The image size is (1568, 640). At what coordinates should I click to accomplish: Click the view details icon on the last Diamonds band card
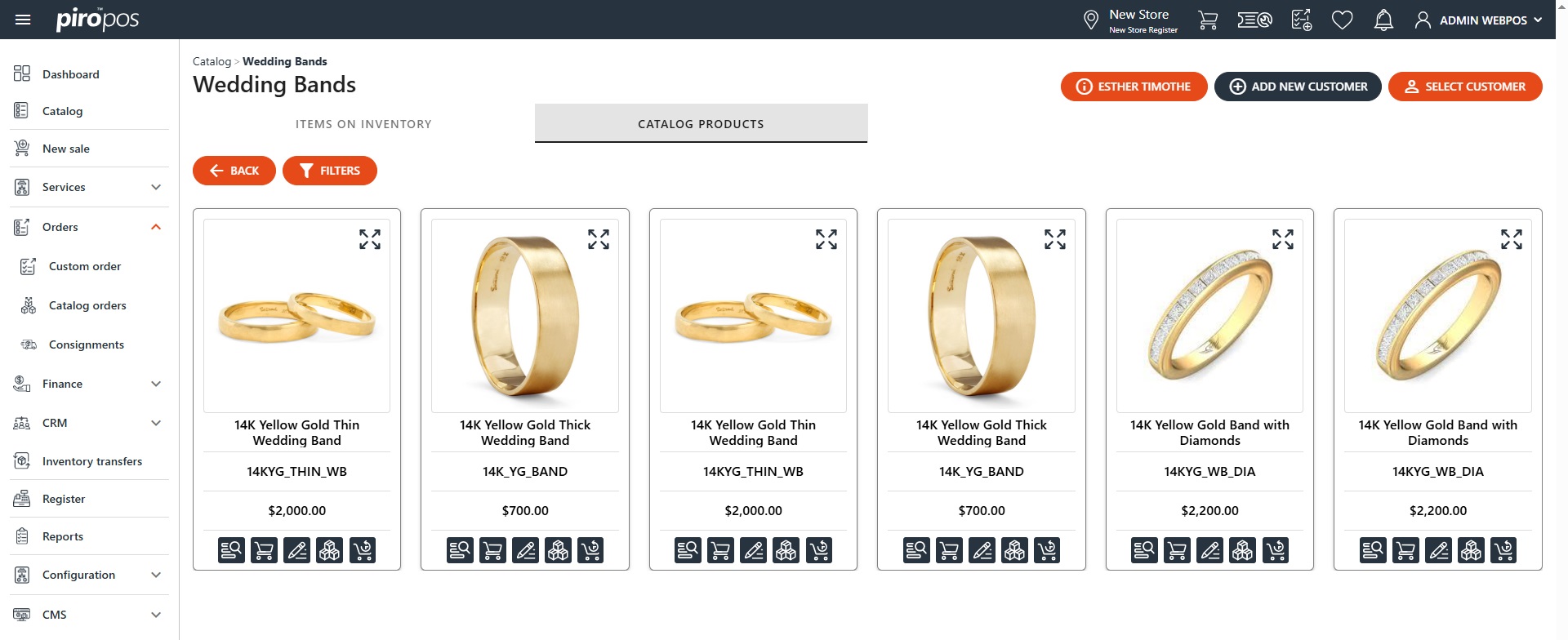[x=1373, y=550]
